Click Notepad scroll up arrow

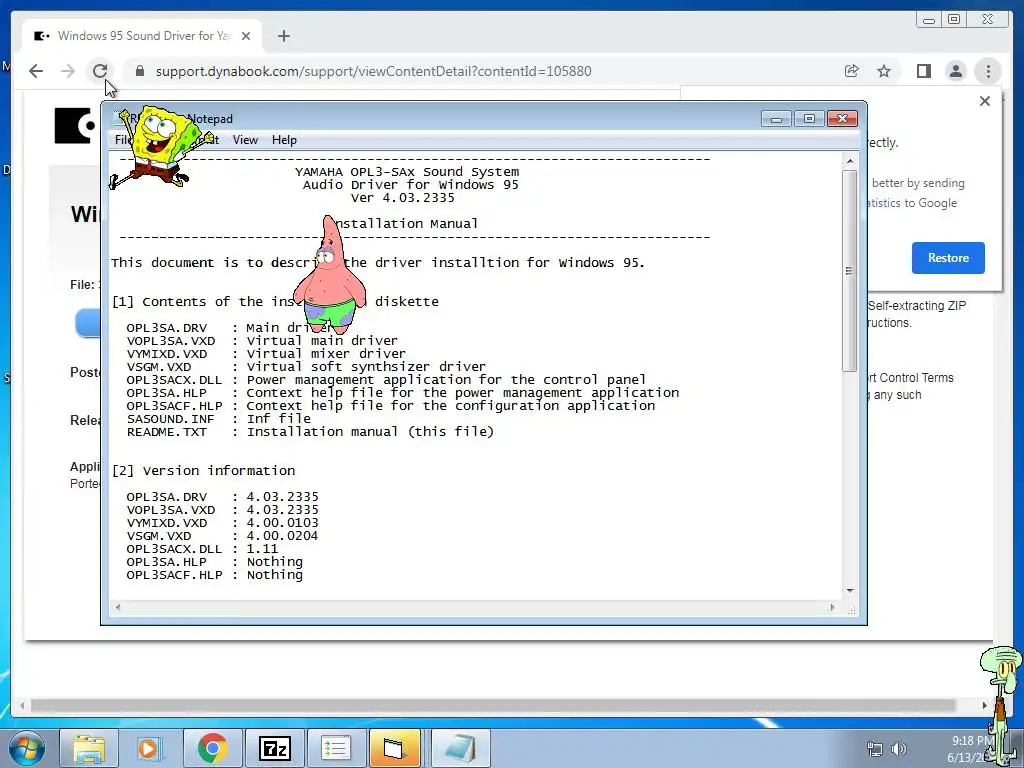(x=850, y=161)
